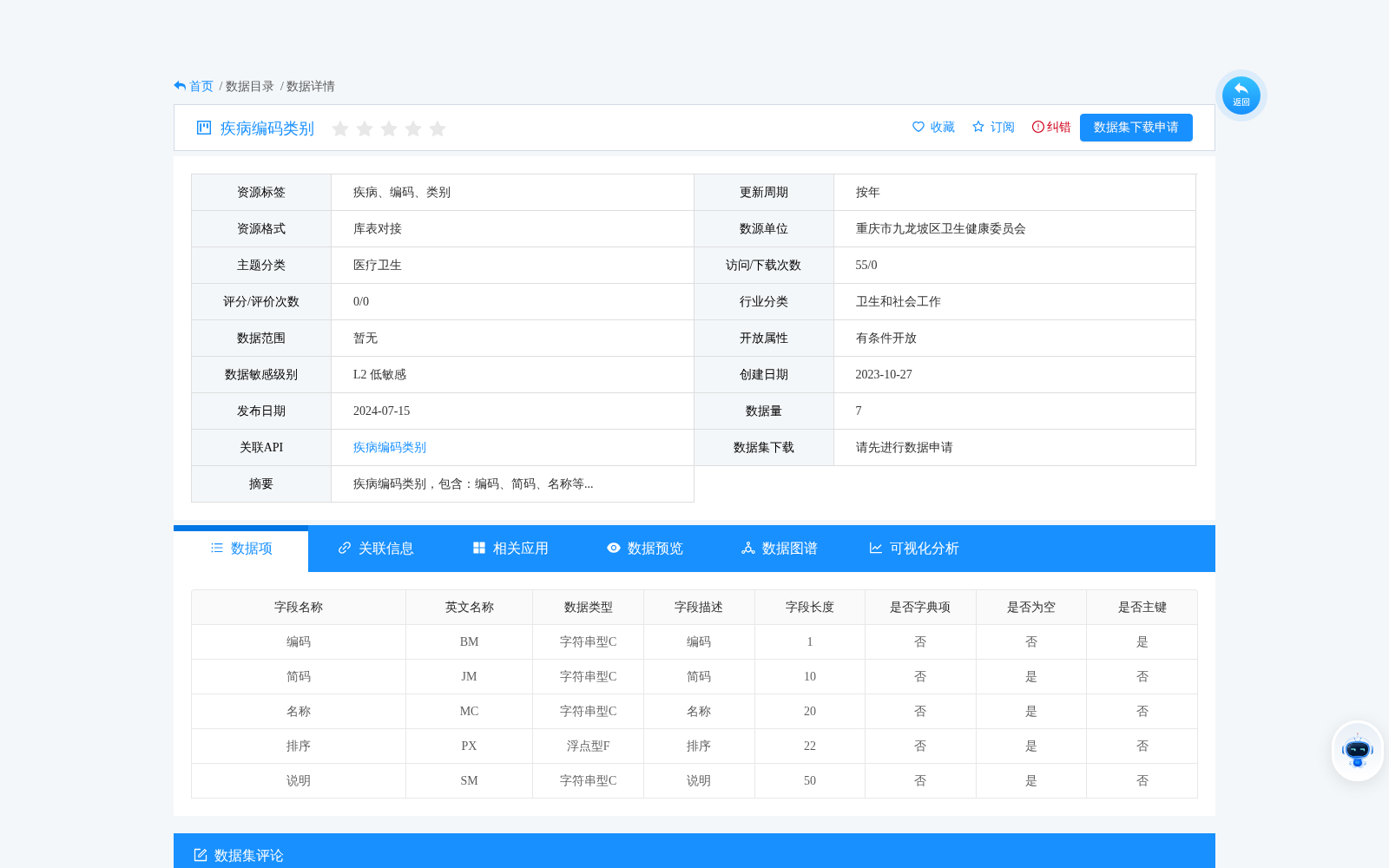Image resolution: width=1389 pixels, height=868 pixels.
Task: Click the 数据详情 breadcrumb text
Action: pyautogui.click(x=311, y=86)
